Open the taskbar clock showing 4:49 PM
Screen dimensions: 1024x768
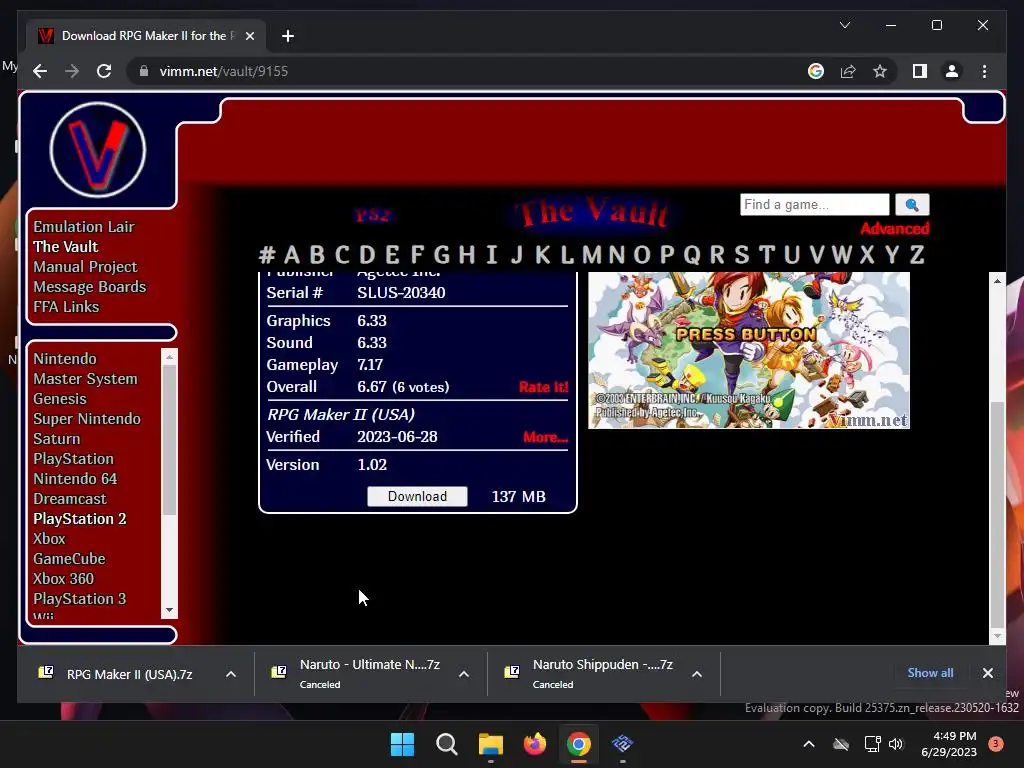949,744
